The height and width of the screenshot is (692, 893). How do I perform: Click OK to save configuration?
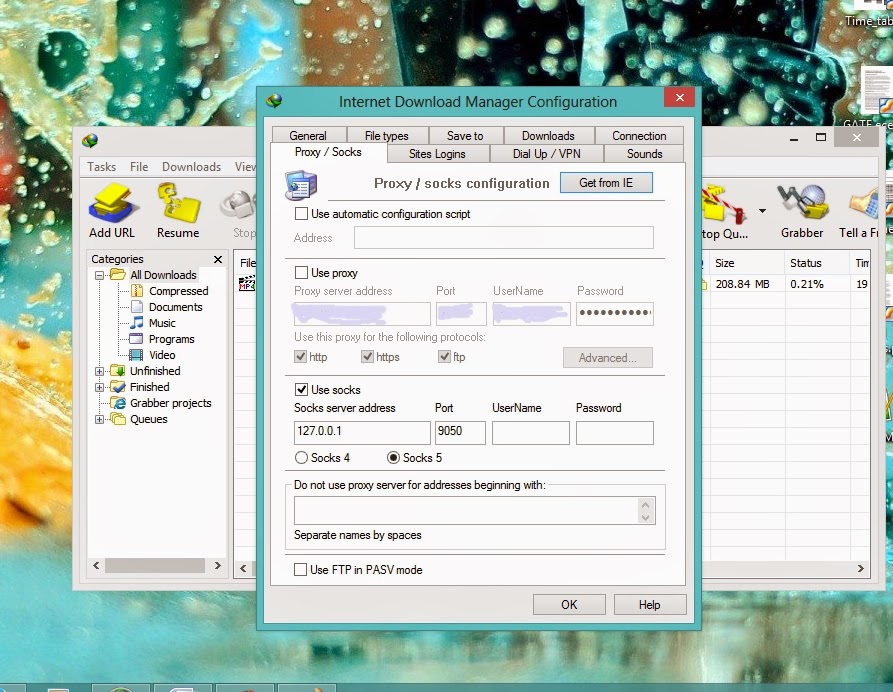pos(569,604)
